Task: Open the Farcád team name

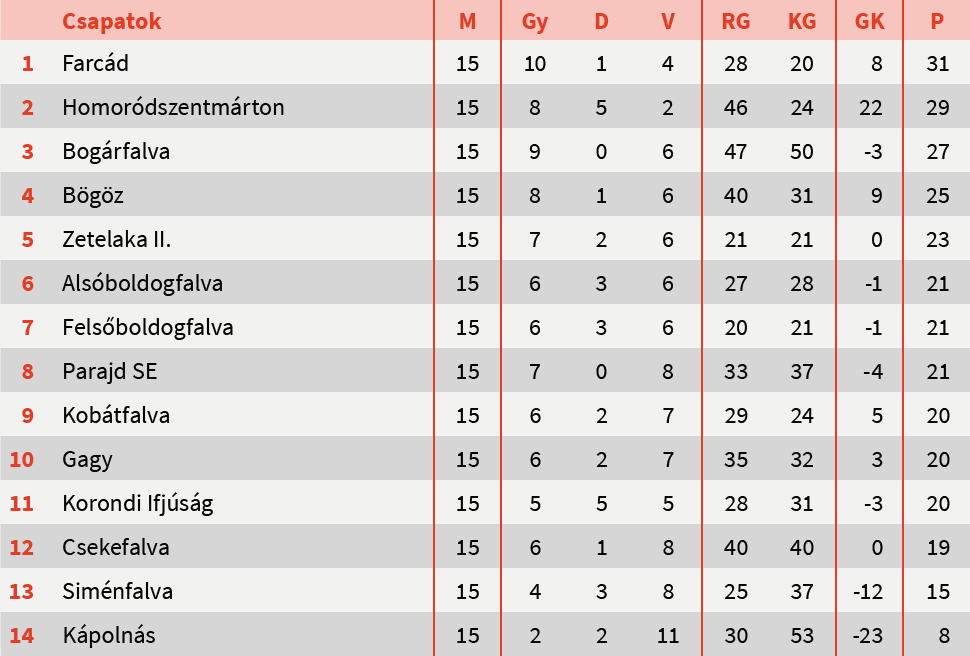Action: point(95,64)
